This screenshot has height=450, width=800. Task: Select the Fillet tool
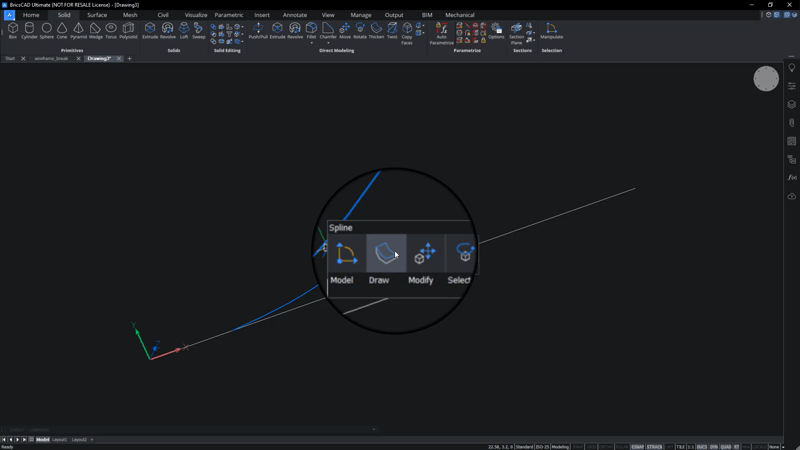point(311,30)
